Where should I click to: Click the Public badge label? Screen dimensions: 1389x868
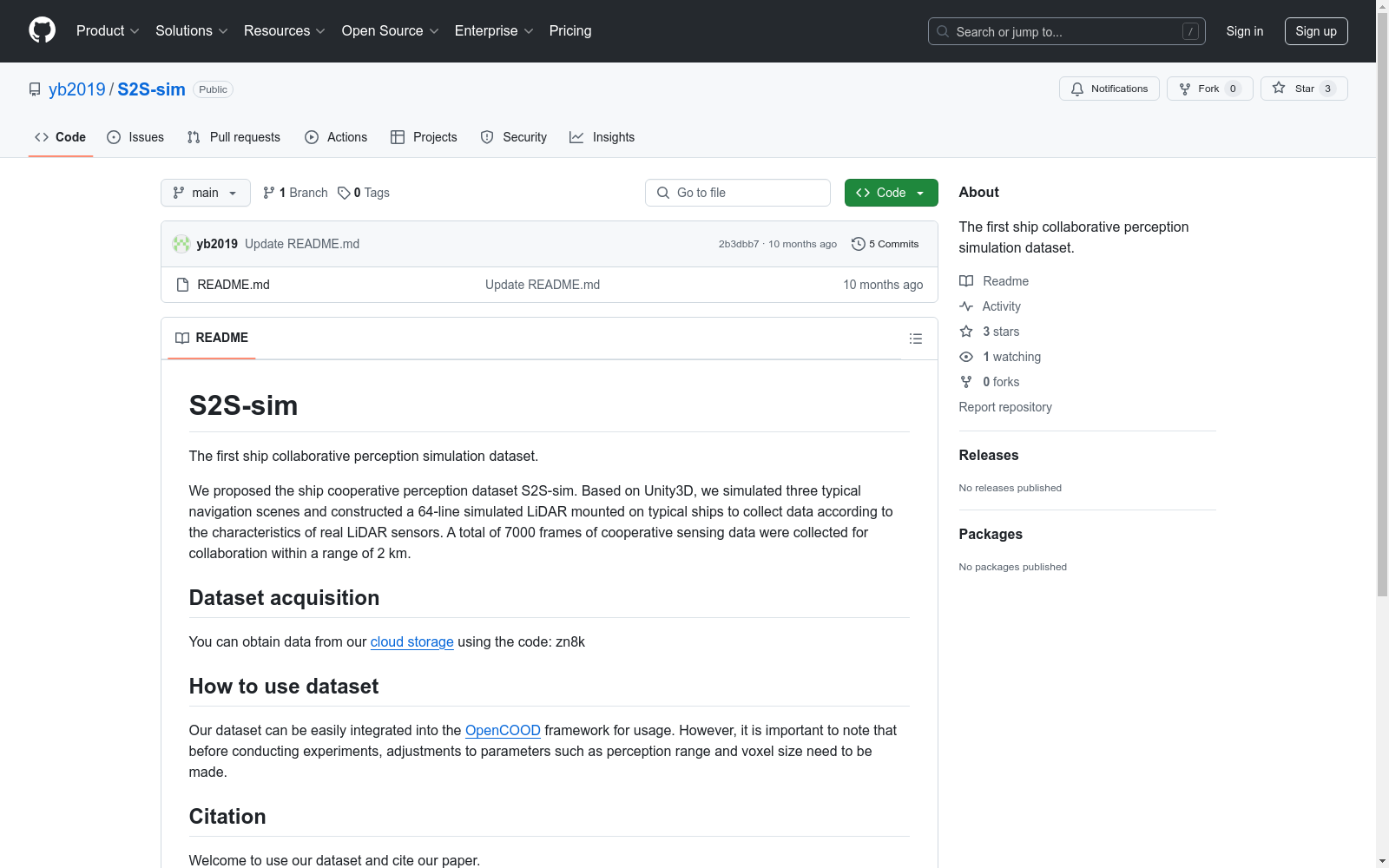213,89
